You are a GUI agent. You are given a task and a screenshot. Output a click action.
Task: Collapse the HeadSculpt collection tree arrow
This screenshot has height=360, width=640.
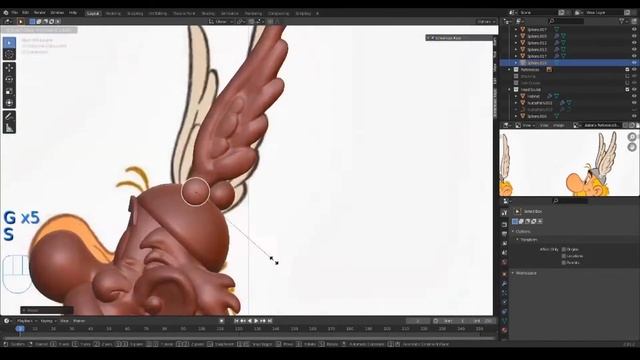point(510,89)
